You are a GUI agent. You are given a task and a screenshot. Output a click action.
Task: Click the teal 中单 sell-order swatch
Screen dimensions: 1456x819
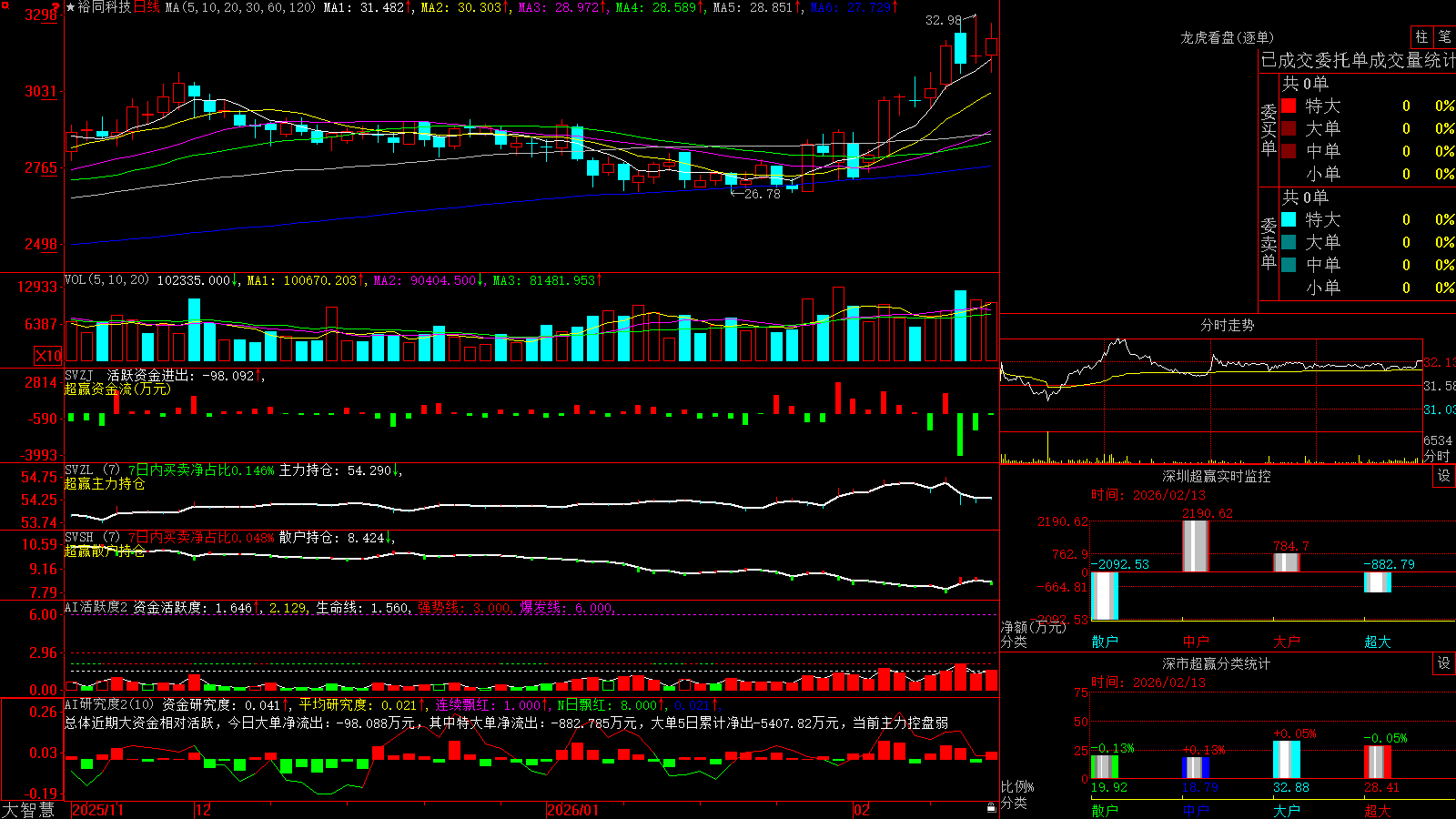click(1289, 265)
